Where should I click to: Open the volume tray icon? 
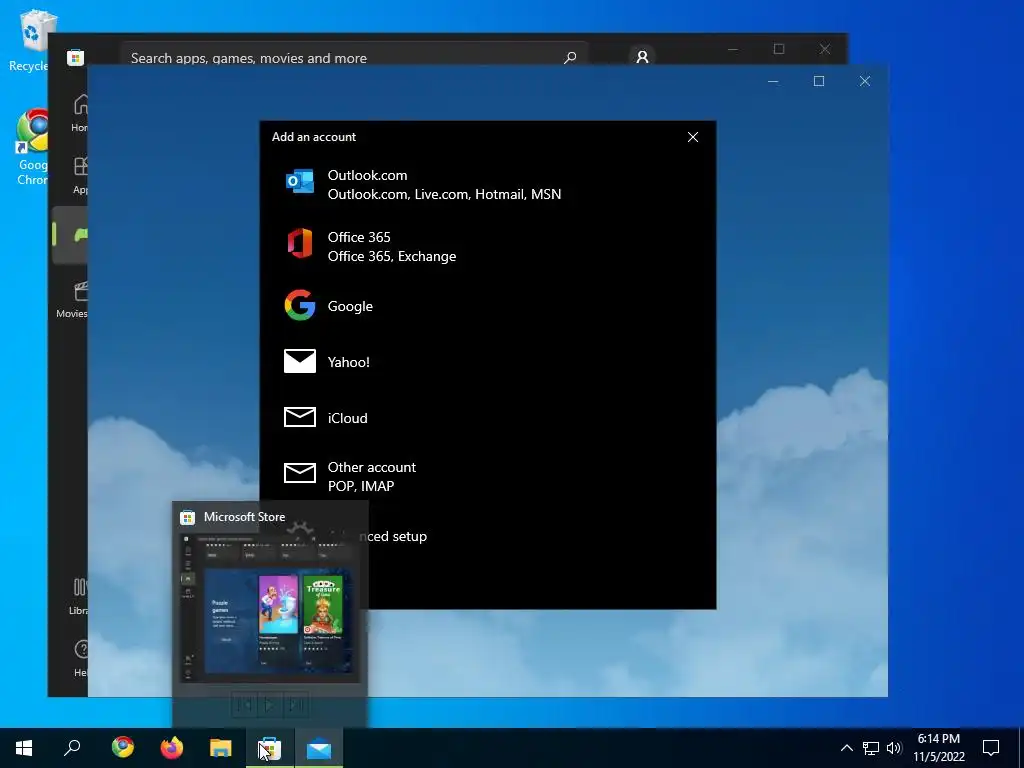tap(894, 748)
